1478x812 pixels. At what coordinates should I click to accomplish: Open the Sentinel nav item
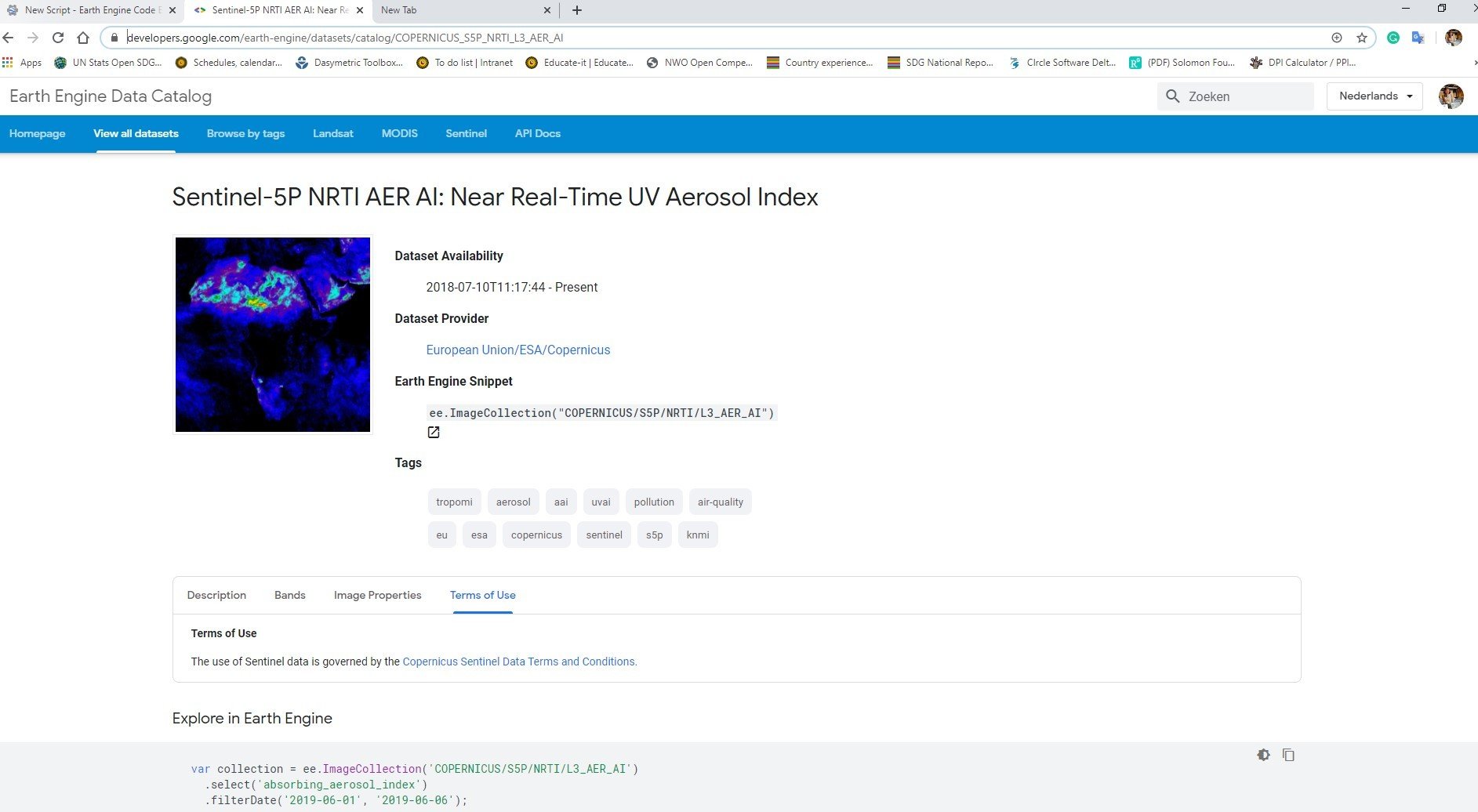pos(467,133)
